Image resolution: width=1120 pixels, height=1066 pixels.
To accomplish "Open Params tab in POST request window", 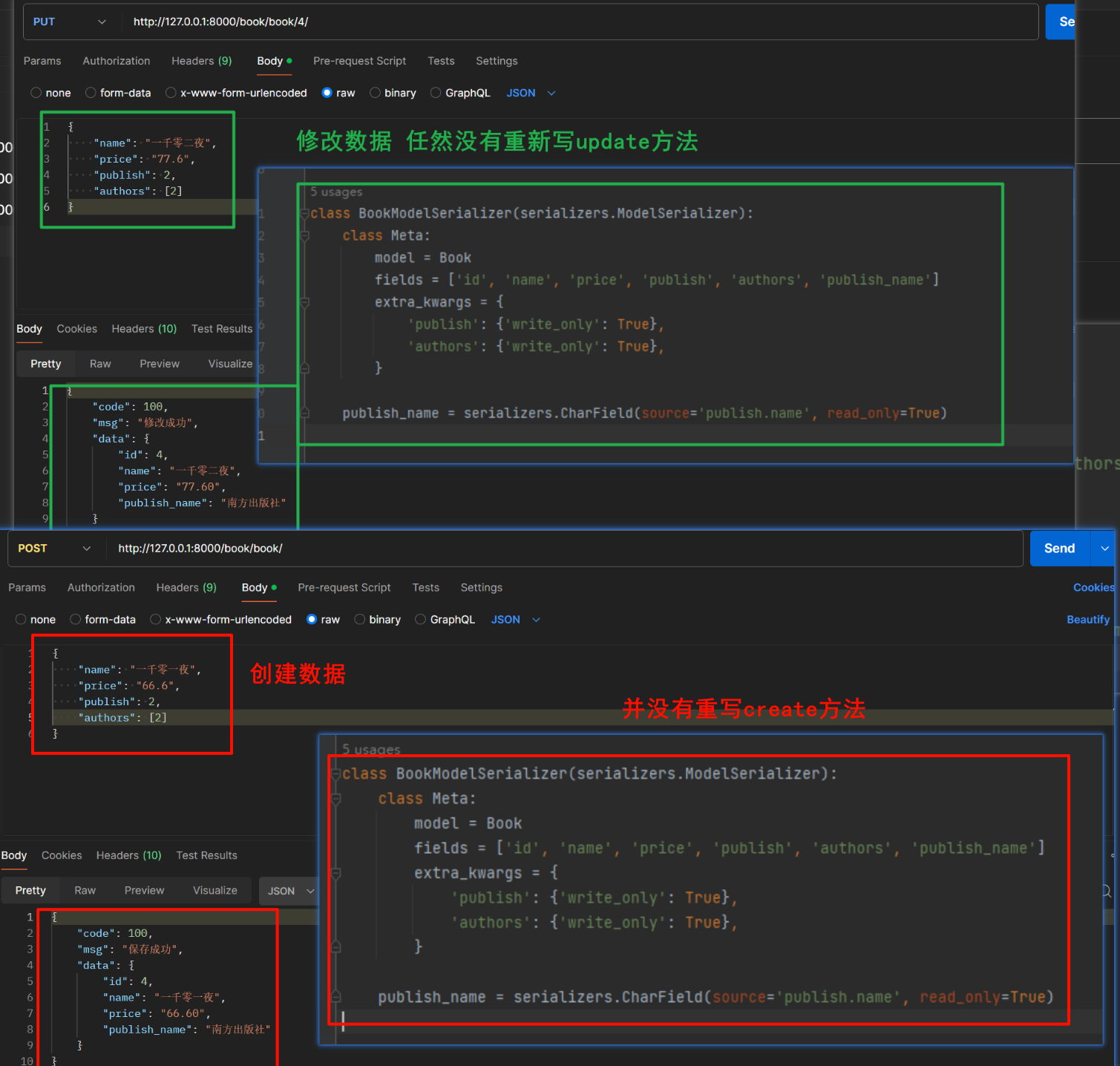I will tap(27, 588).
